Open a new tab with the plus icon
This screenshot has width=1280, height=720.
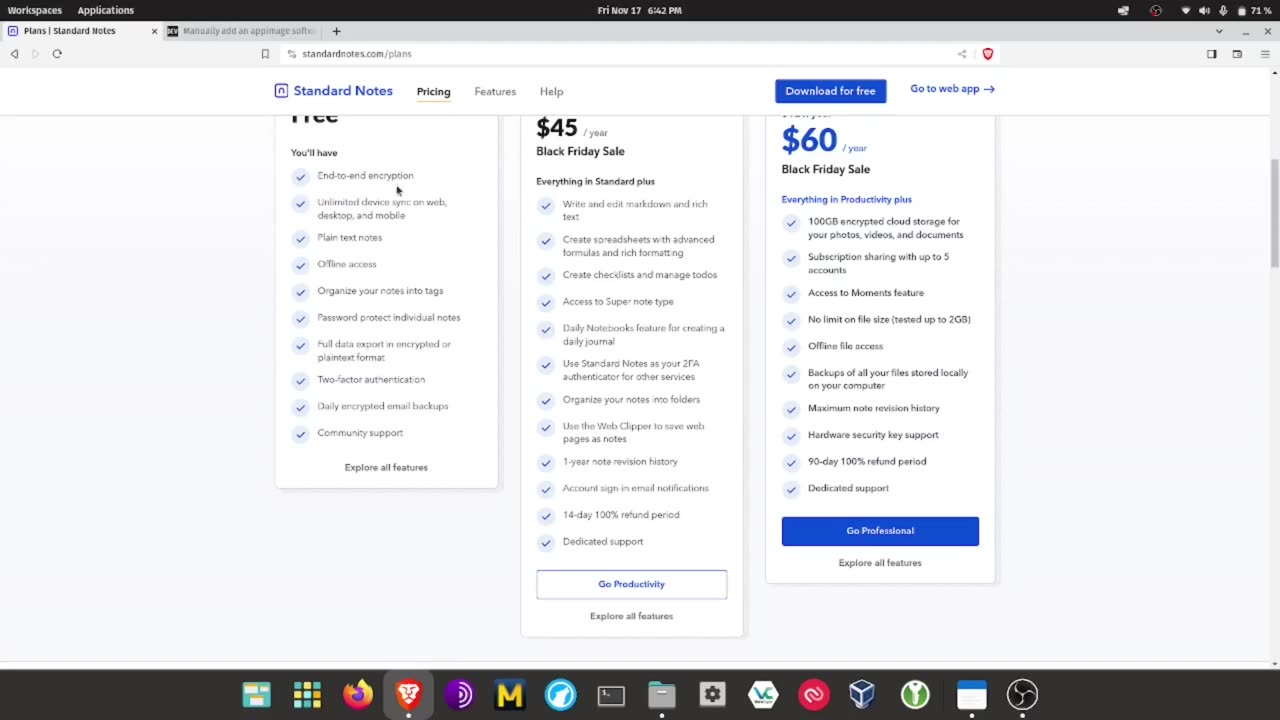pyautogui.click(x=336, y=31)
